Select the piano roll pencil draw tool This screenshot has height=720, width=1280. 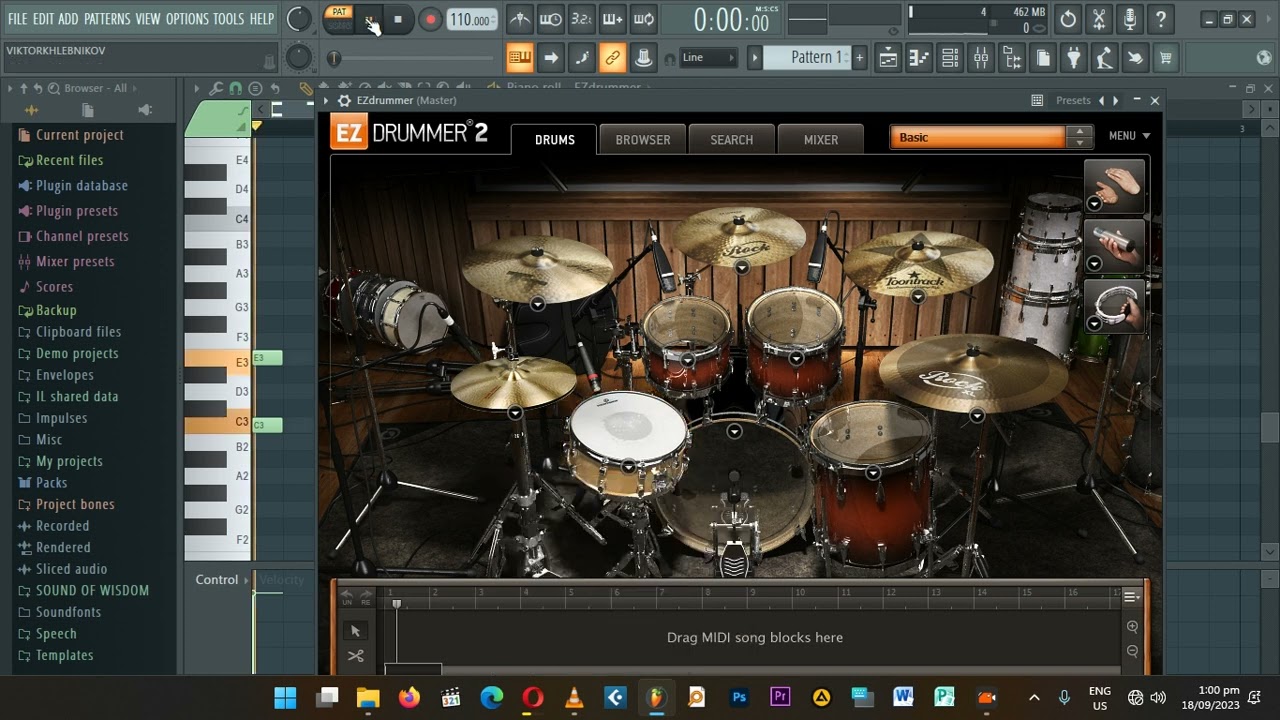306,88
